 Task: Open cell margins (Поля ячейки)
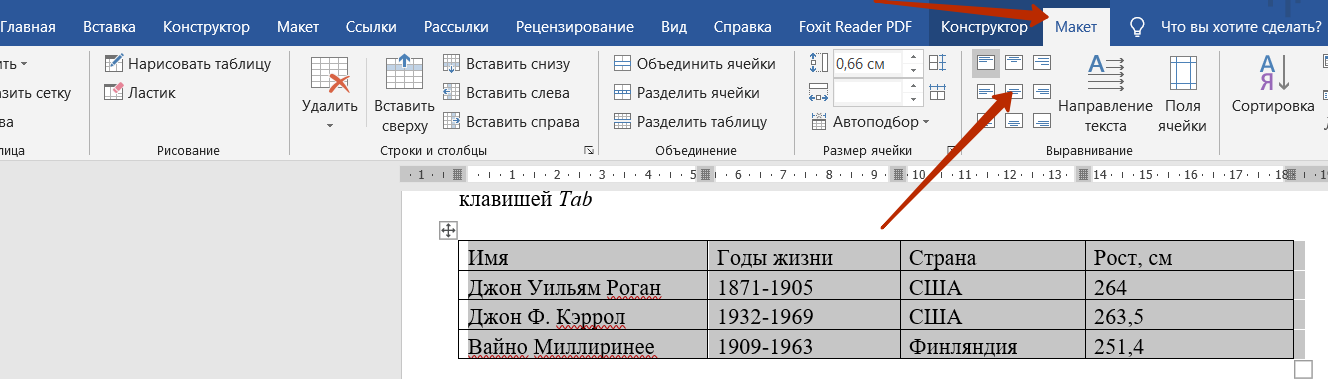click(x=1182, y=95)
